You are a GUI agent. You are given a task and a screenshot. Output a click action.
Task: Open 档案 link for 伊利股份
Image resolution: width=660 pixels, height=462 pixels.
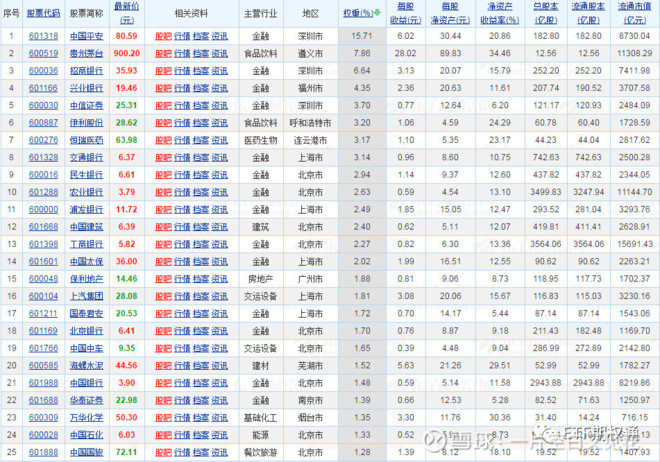(x=200, y=122)
